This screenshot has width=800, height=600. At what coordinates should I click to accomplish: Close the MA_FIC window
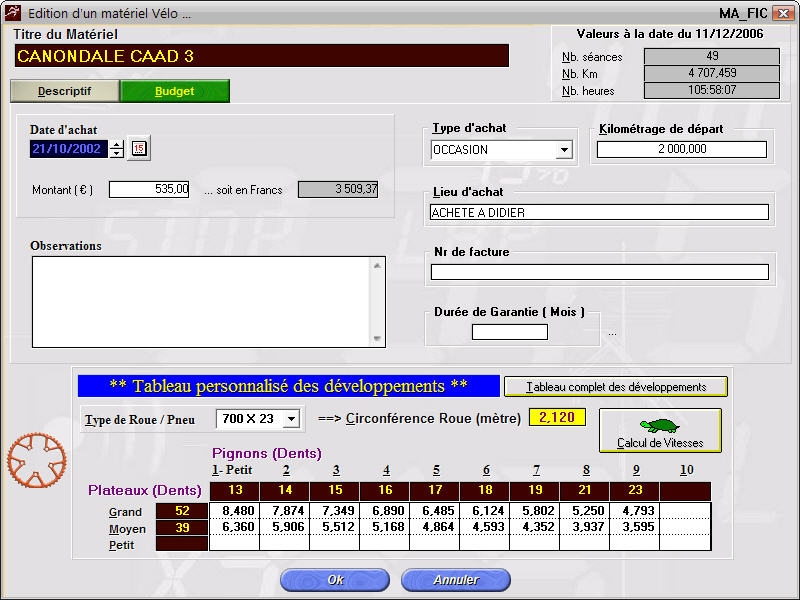tap(783, 13)
